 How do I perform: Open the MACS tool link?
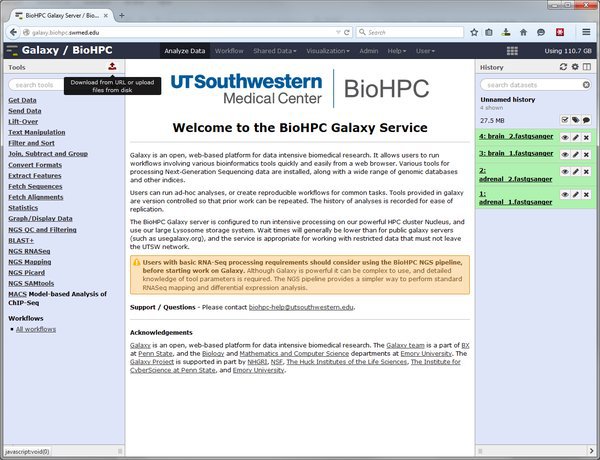click(18, 294)
